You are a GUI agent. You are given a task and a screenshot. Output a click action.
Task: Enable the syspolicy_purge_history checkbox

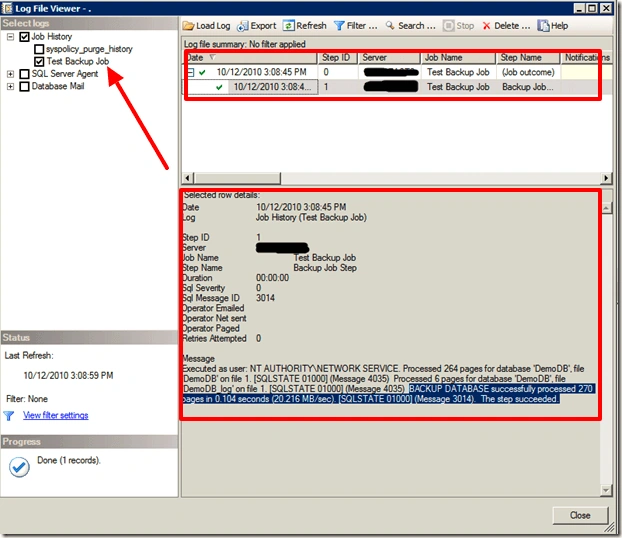(x=39, y=49)
